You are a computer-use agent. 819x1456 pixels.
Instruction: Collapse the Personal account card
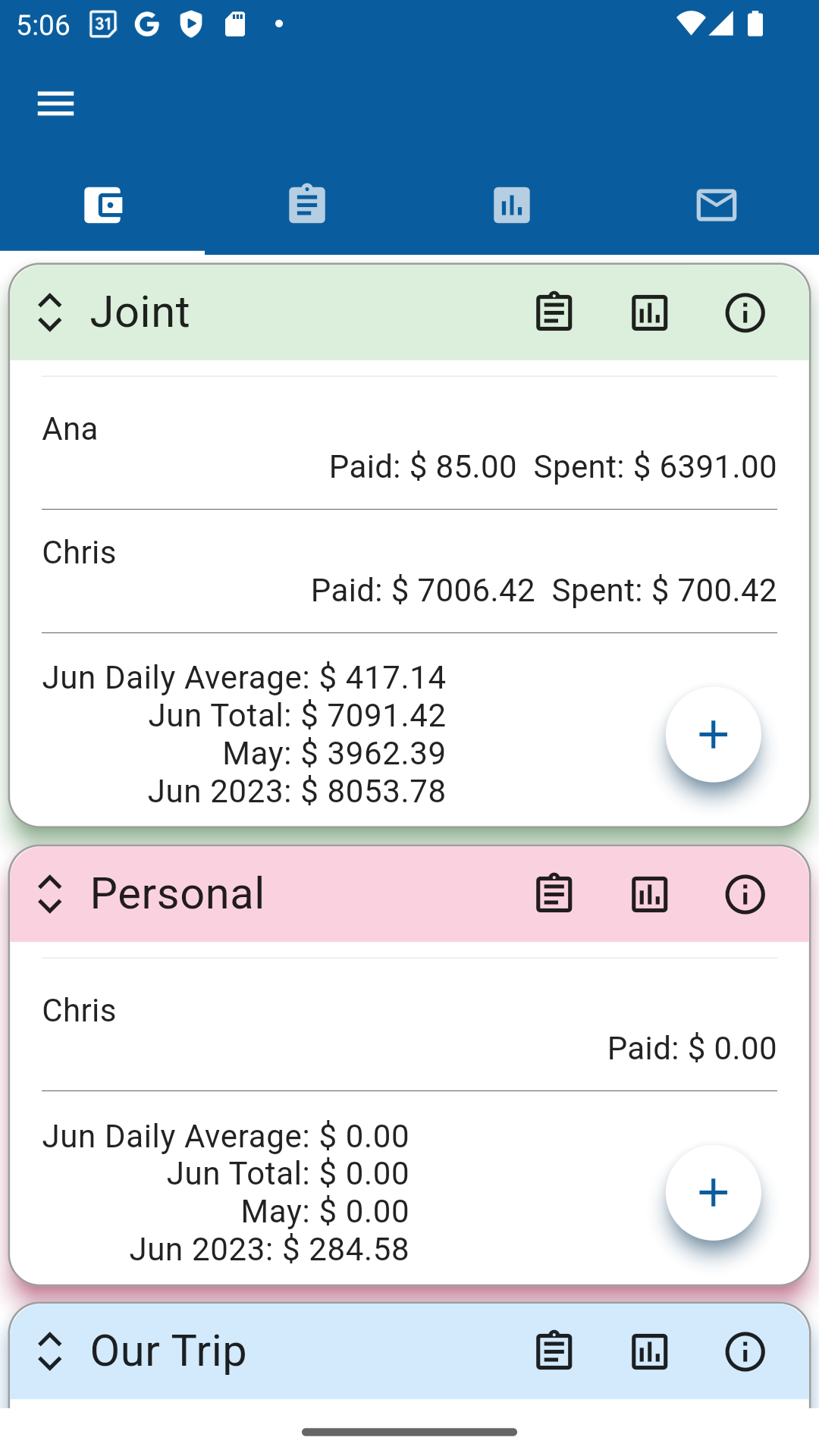[50, 894]
